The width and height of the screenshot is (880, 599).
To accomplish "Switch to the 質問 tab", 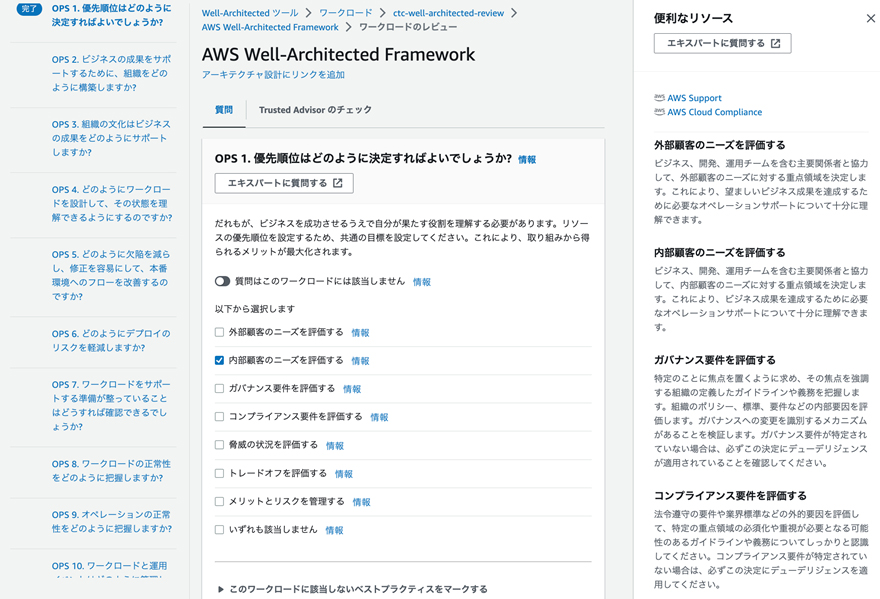I will pyautogui.click(x=224, y=110).
